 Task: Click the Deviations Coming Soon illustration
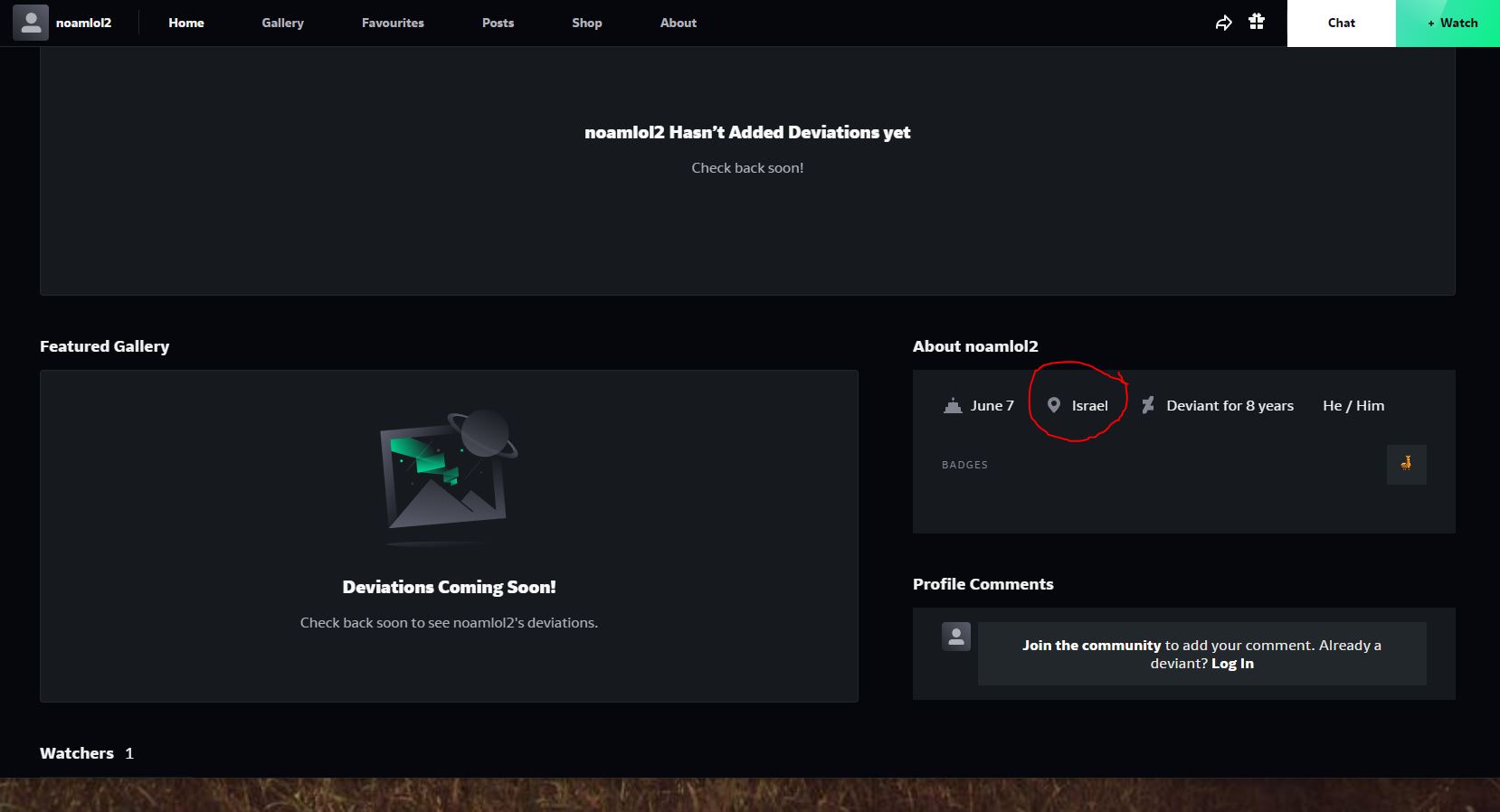(x=449, y=477)
